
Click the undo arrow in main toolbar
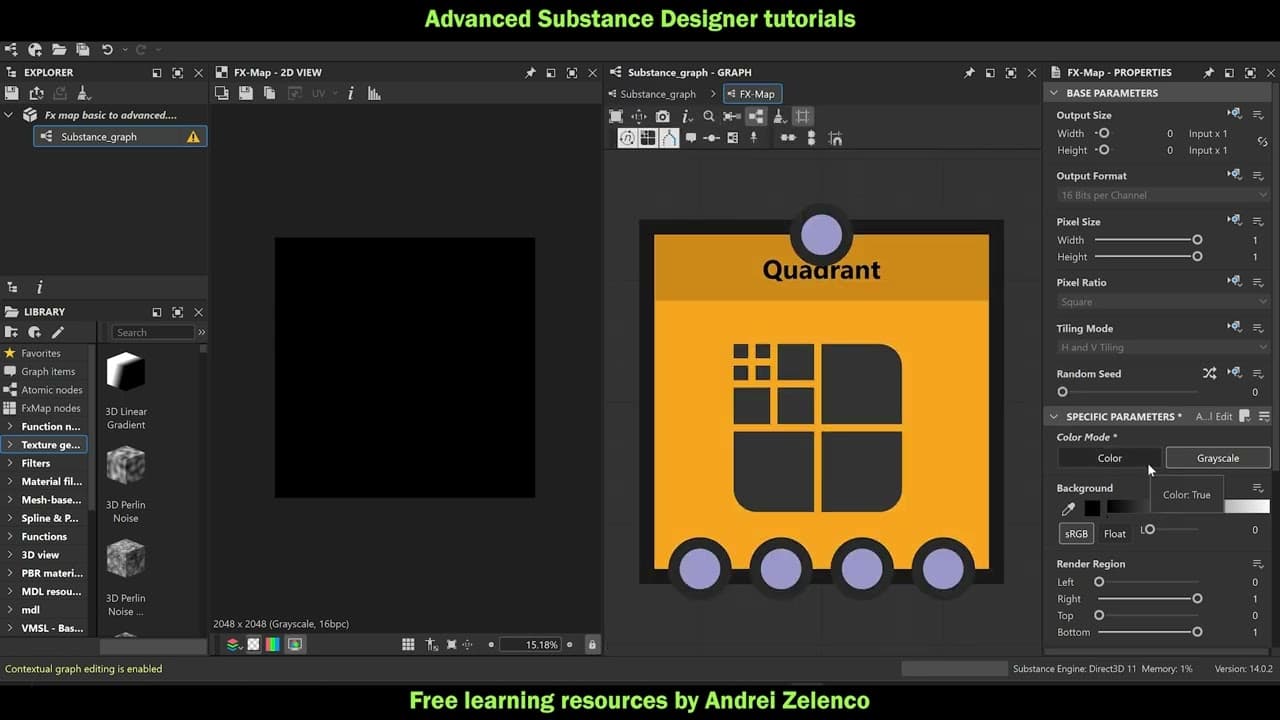pos(107,49)
